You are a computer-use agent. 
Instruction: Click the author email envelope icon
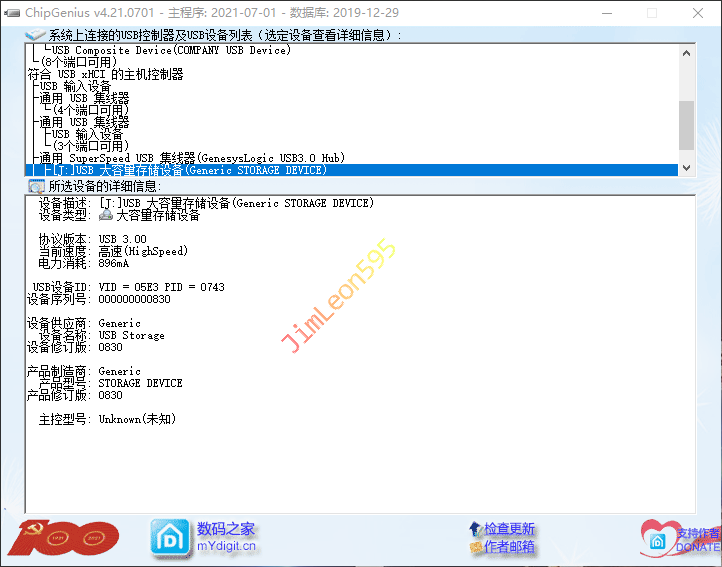(x=475, y=547)
